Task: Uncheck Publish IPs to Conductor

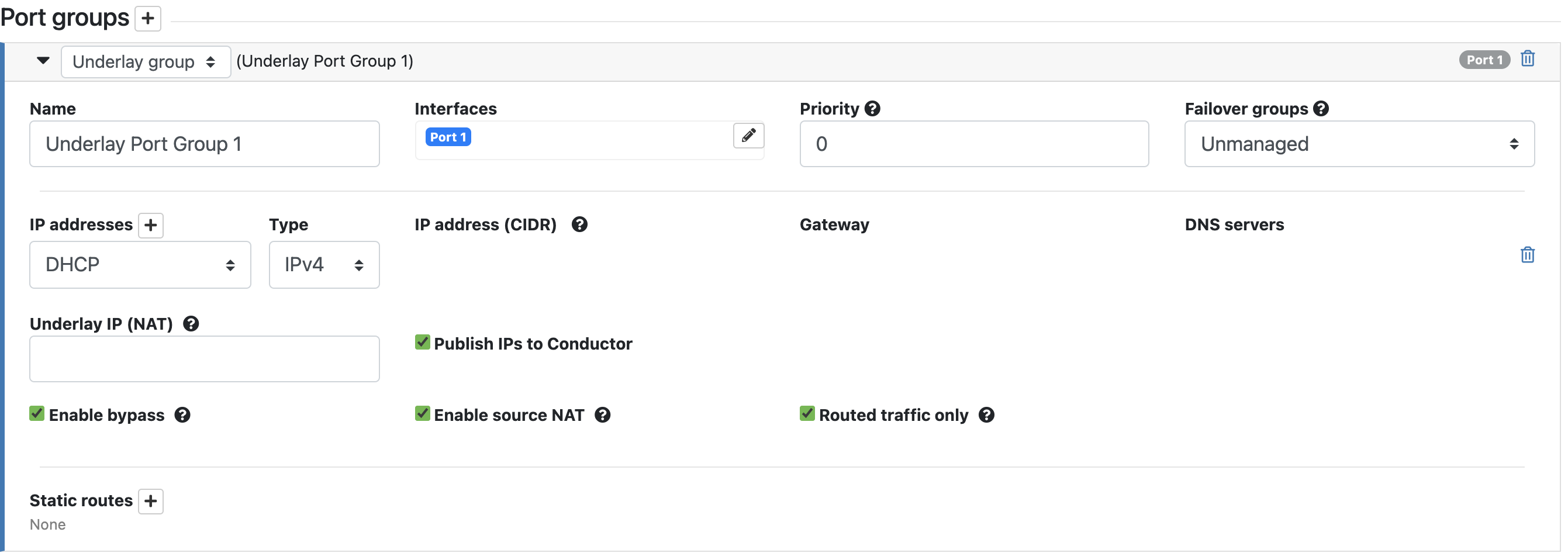Action: click(423, 343)
